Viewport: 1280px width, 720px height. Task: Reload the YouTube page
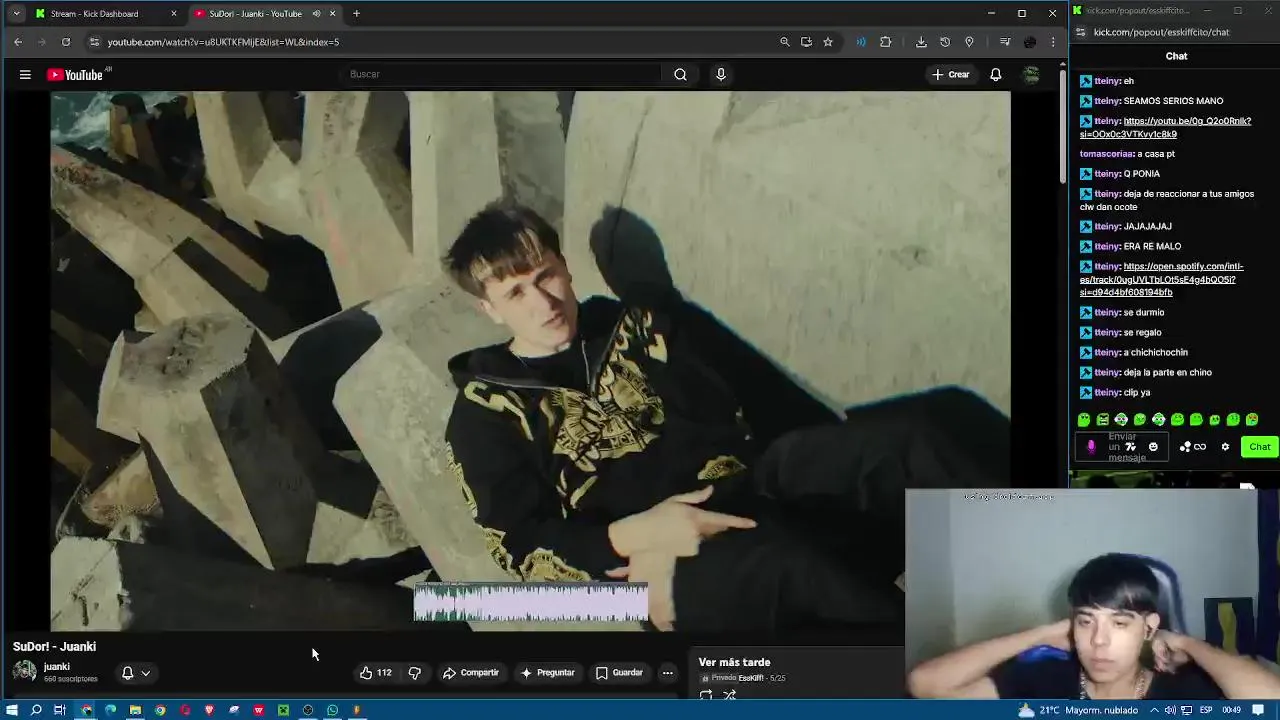pyautogui.click(x=66, y=42)
